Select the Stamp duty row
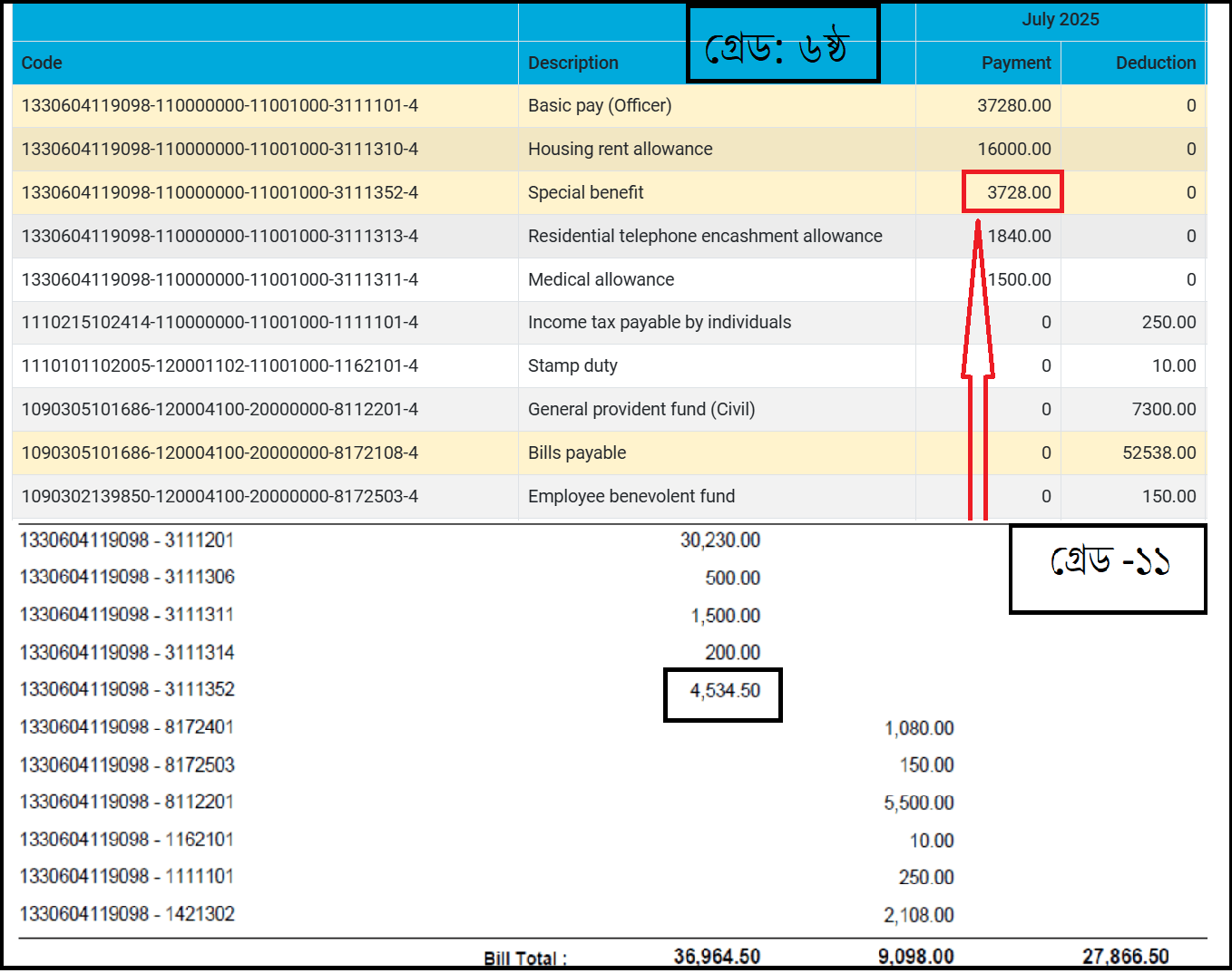Image resolution: width=1232 pixels, height=973 pixels. pos(572,365)
